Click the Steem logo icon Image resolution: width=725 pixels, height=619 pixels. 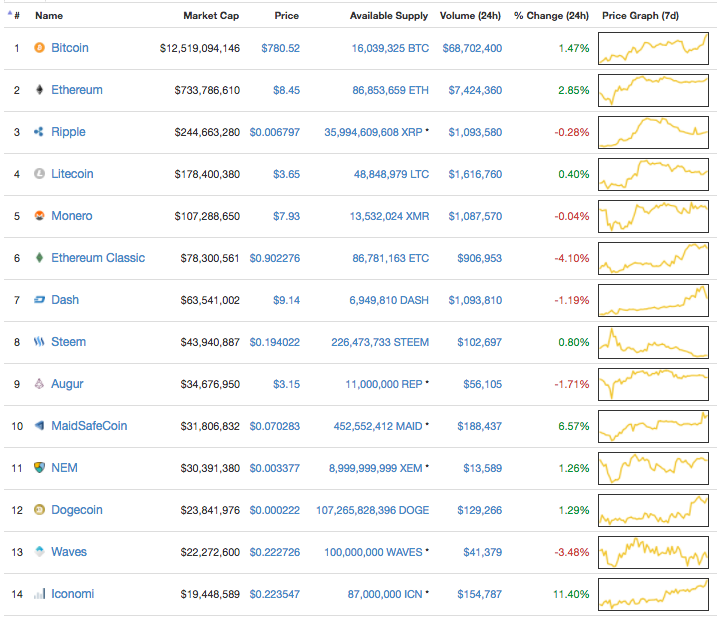tap(39, 342)
